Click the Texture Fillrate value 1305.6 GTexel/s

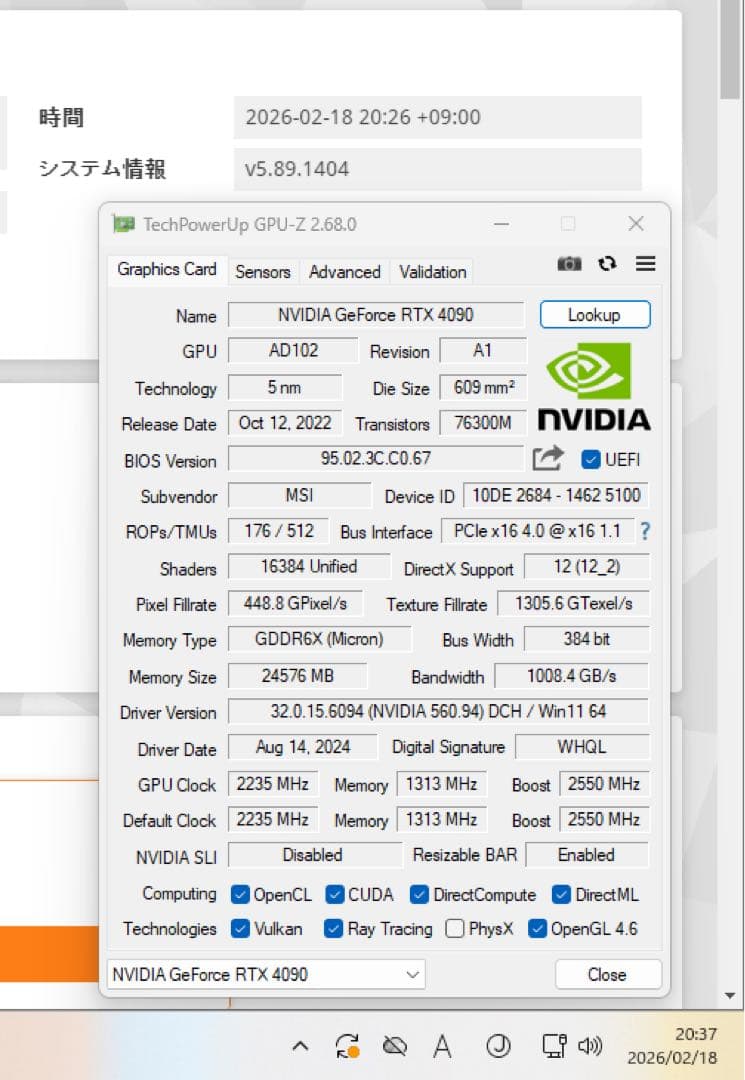pyautogui.click(x=573, y=603)
